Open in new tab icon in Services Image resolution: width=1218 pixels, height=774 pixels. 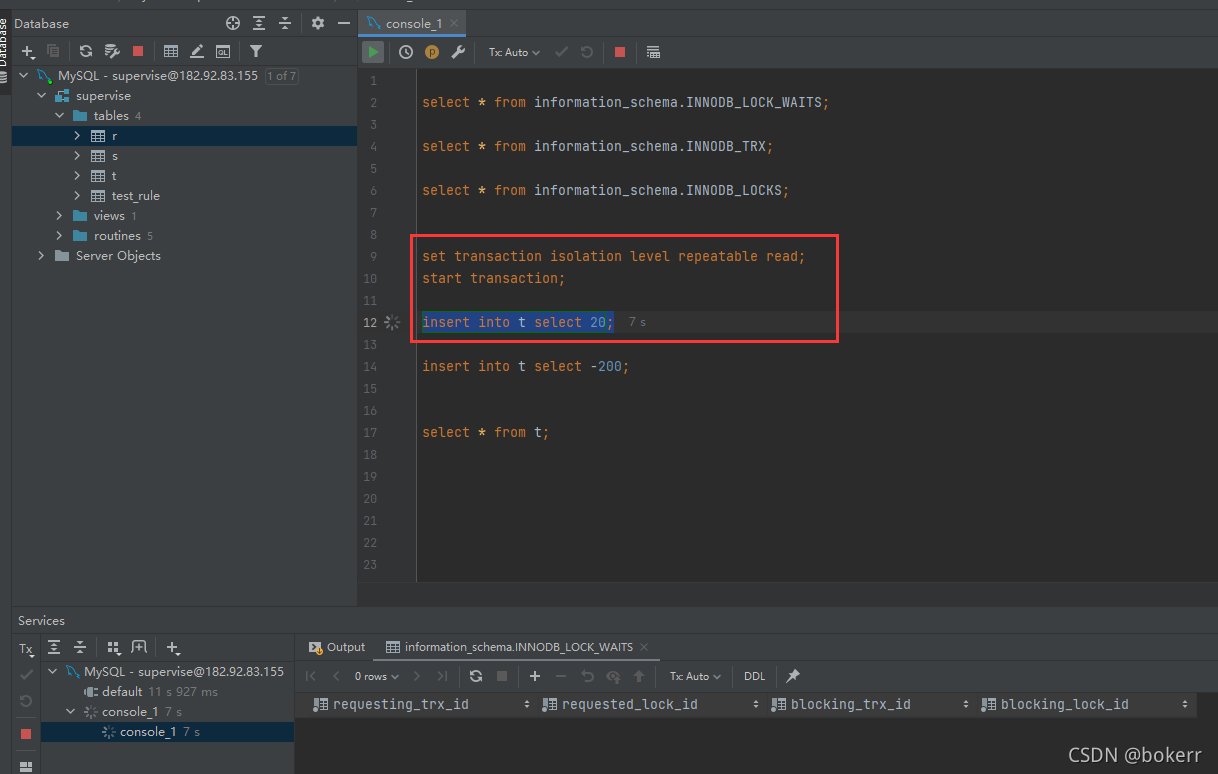point(139,648)
